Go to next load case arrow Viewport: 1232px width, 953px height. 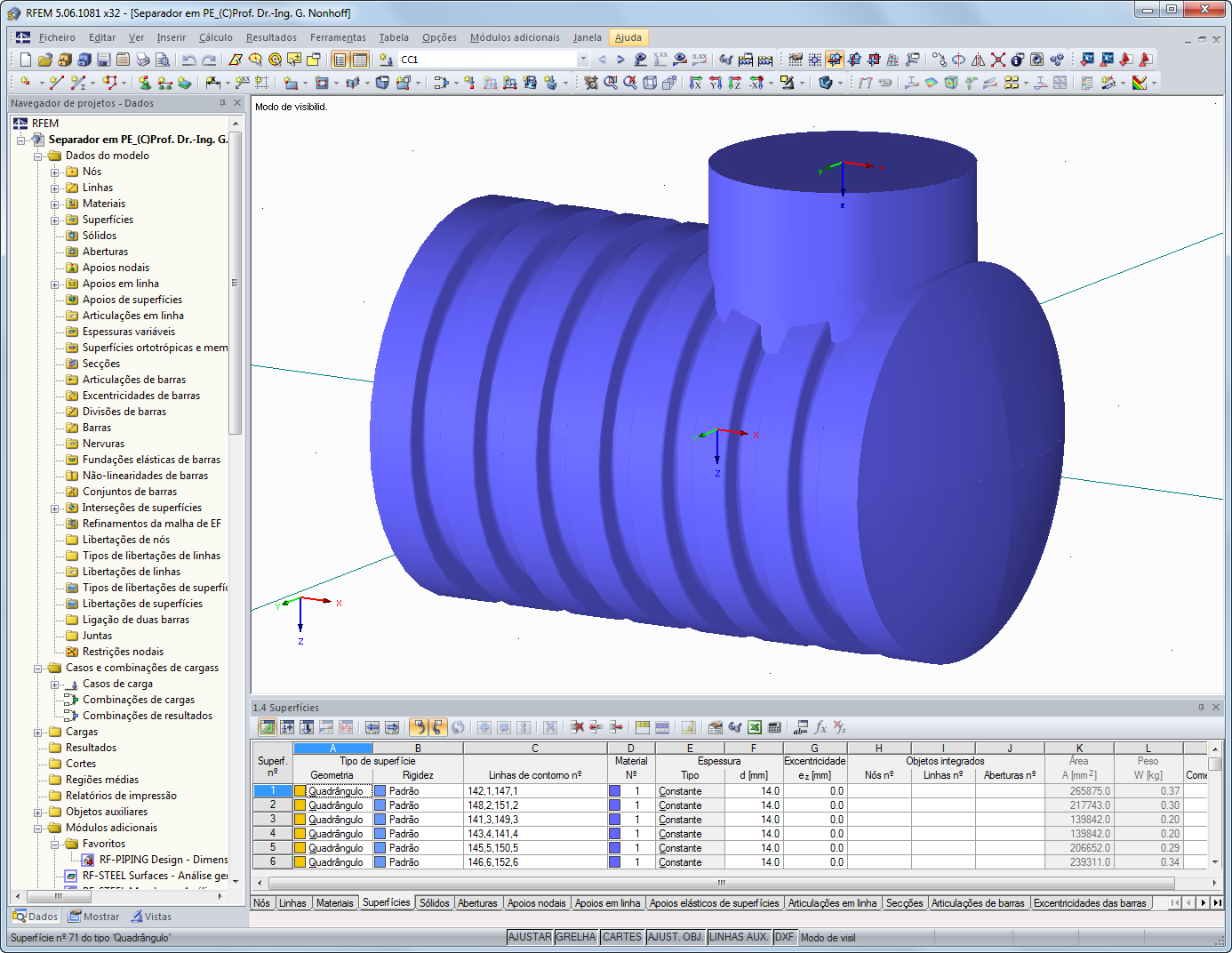620,60
